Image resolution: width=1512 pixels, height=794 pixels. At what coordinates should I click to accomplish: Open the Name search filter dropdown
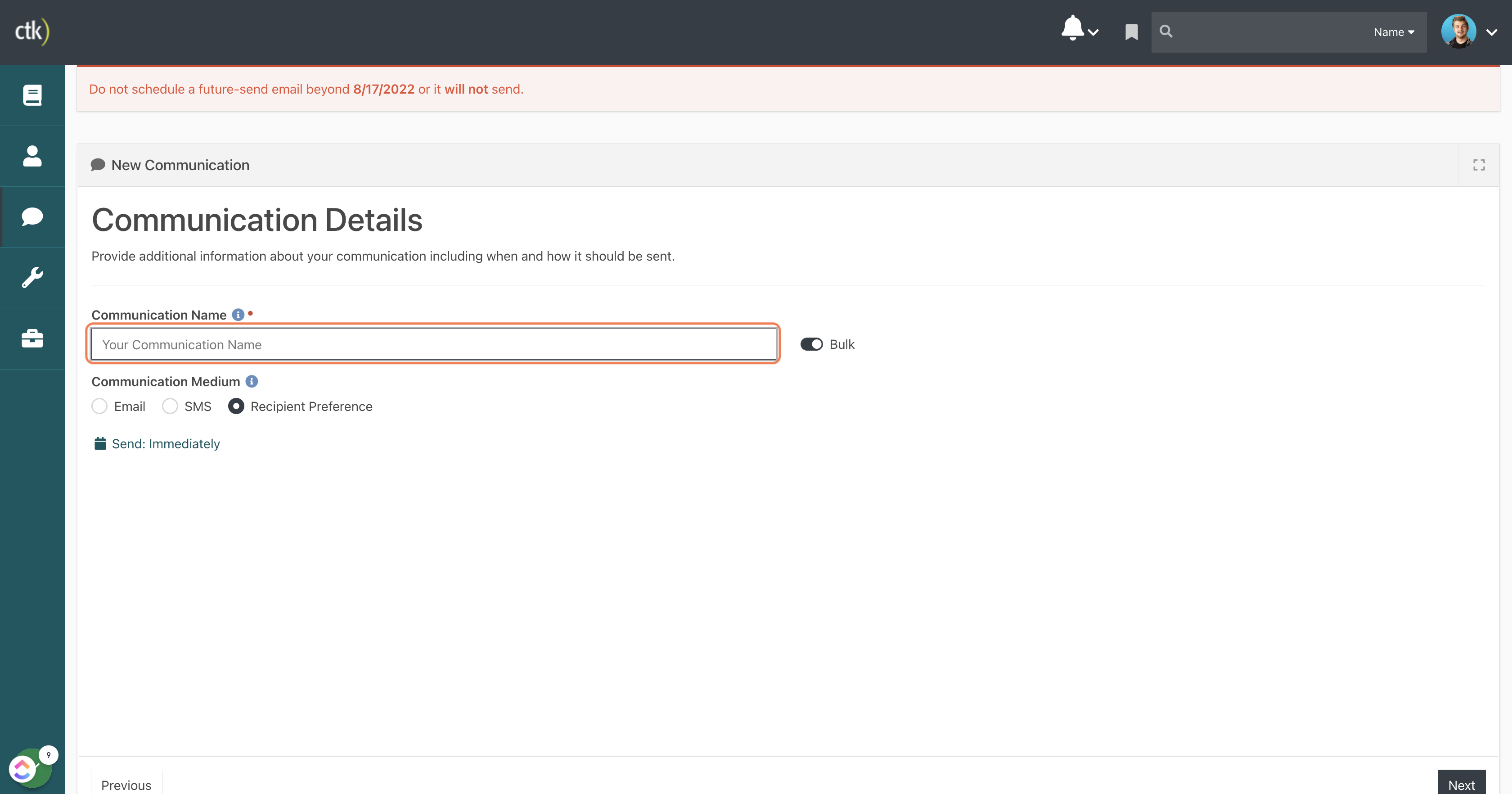coord(1394,32)
